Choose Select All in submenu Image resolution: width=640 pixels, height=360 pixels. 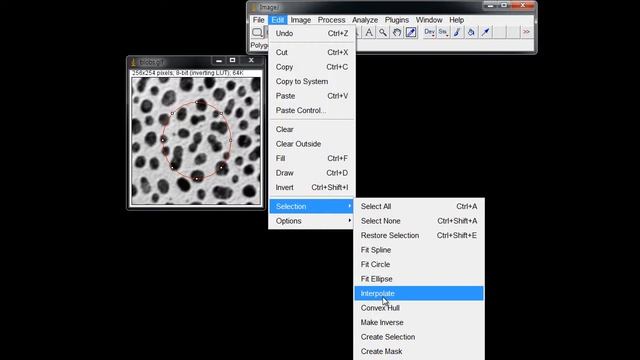point(419,207)
